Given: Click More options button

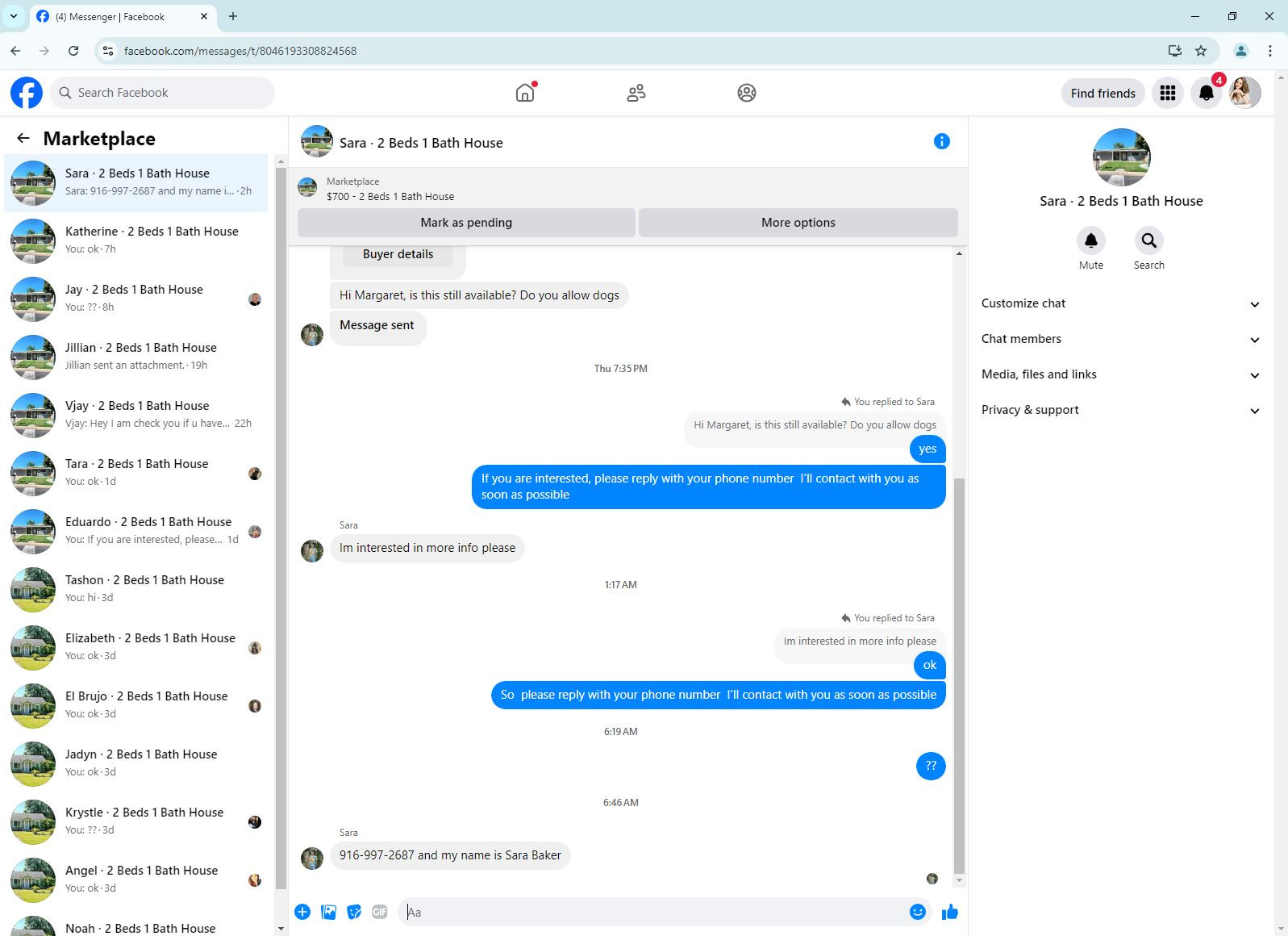Looking at the screenshot, I should pos(798,223).
